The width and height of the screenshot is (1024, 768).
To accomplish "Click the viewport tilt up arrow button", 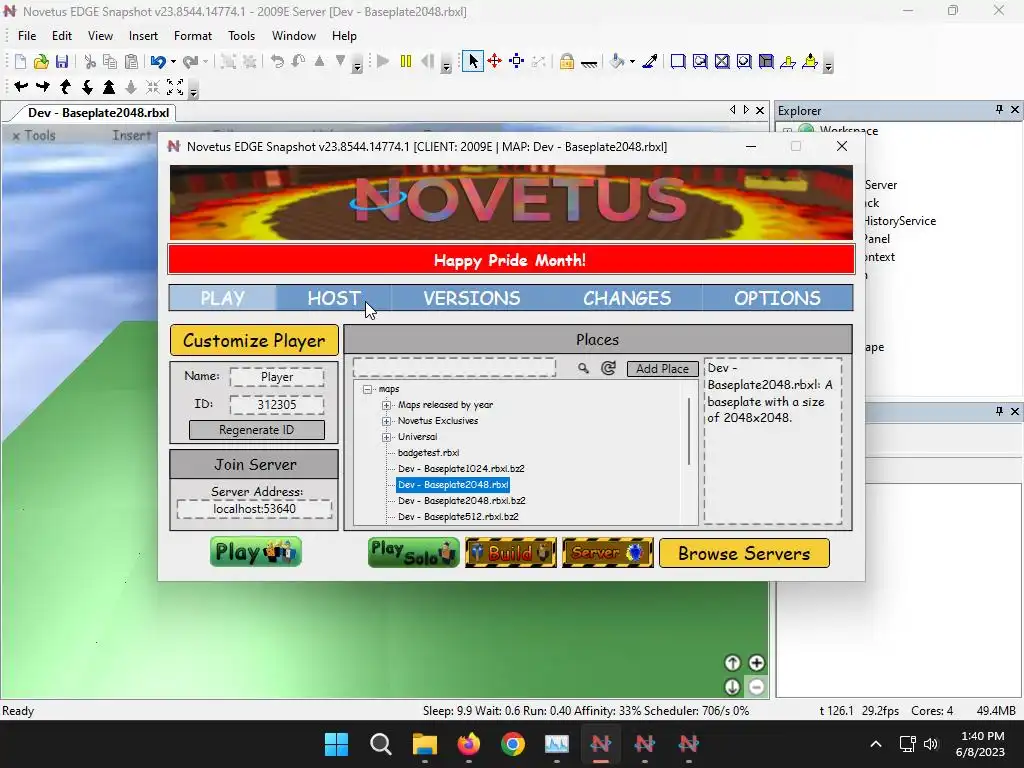I will tap(732, 663).
